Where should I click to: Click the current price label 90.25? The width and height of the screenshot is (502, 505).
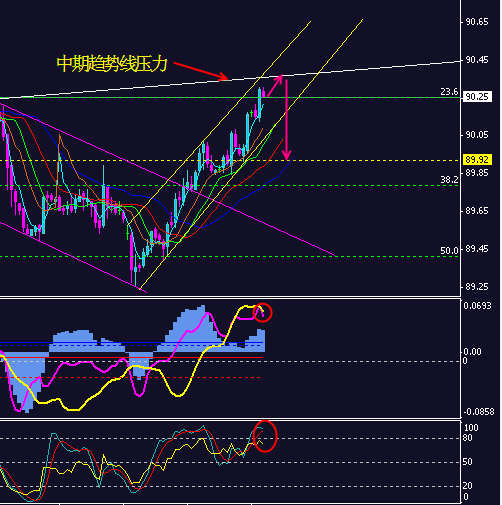pyautogui.click(x=477, y=97)
